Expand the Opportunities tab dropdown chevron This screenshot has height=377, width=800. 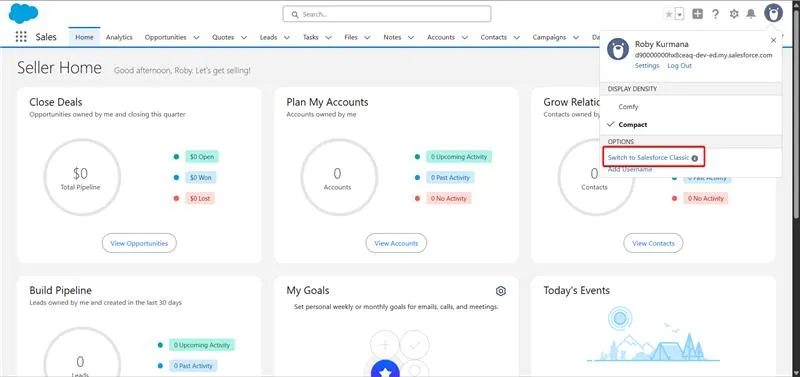click(x=196, y=37)
